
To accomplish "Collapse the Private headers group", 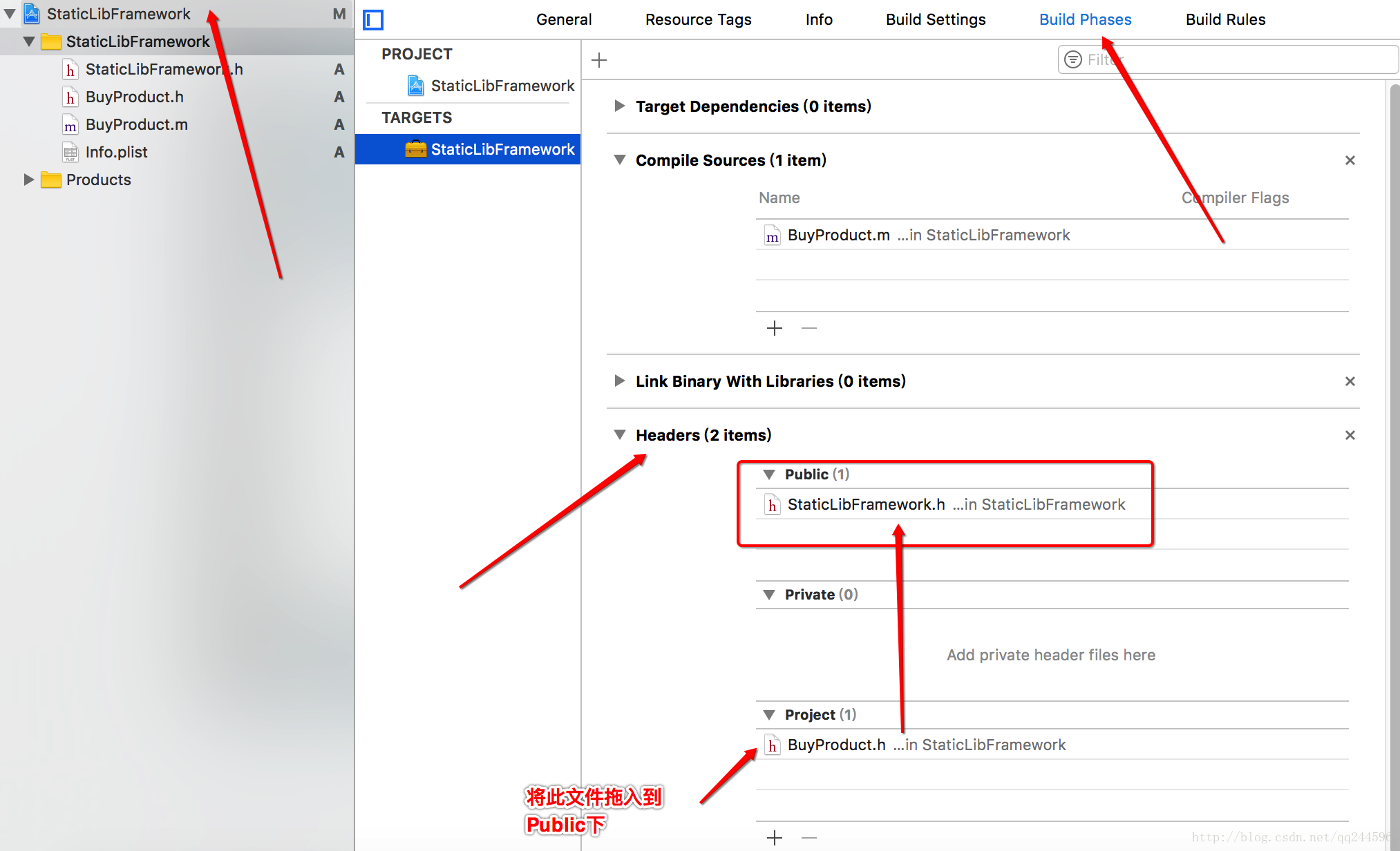I will (x=768, y=595).
